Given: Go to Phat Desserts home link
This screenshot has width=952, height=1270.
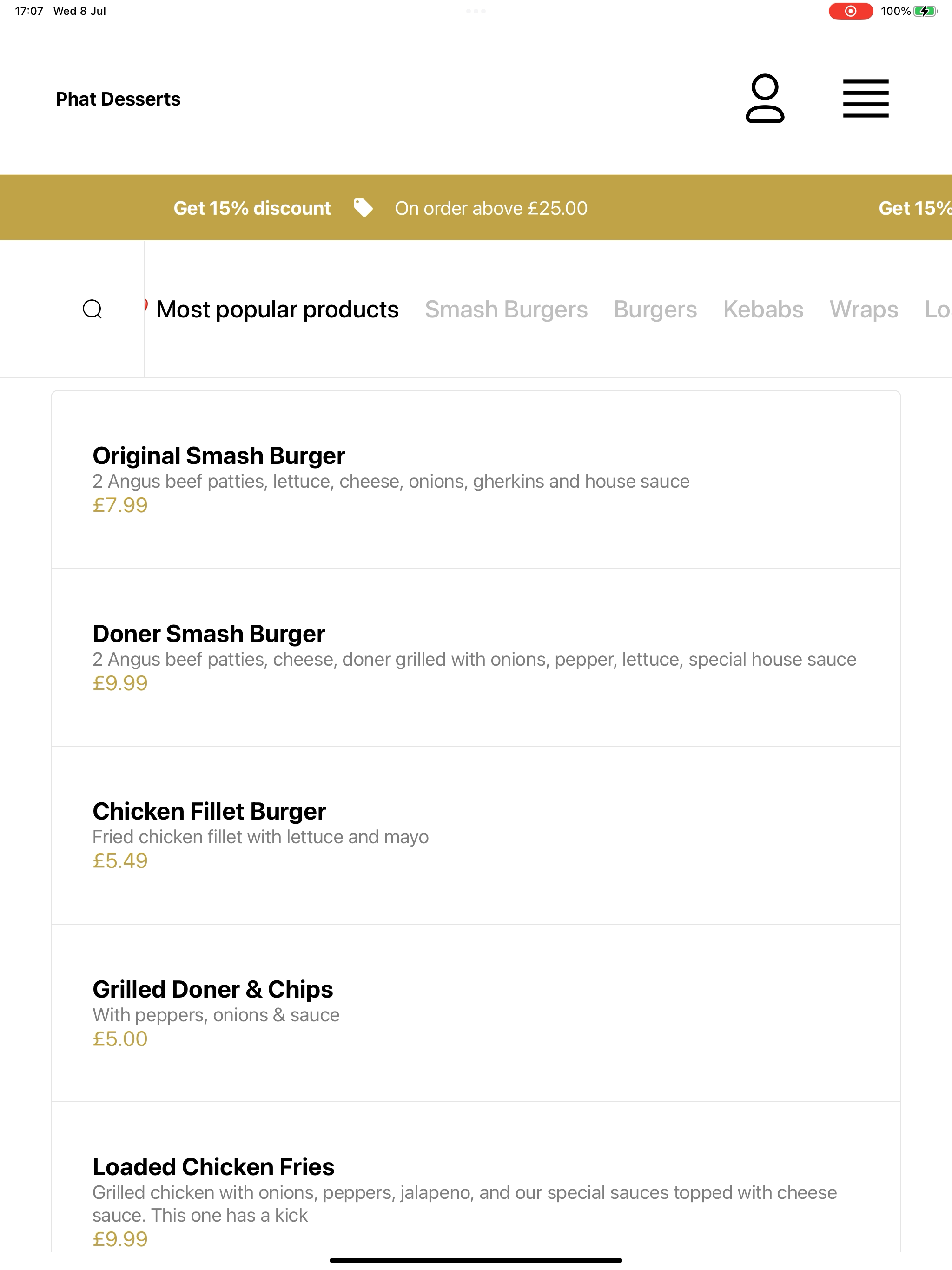Looking at the screenshot, I should click(118, 99).
